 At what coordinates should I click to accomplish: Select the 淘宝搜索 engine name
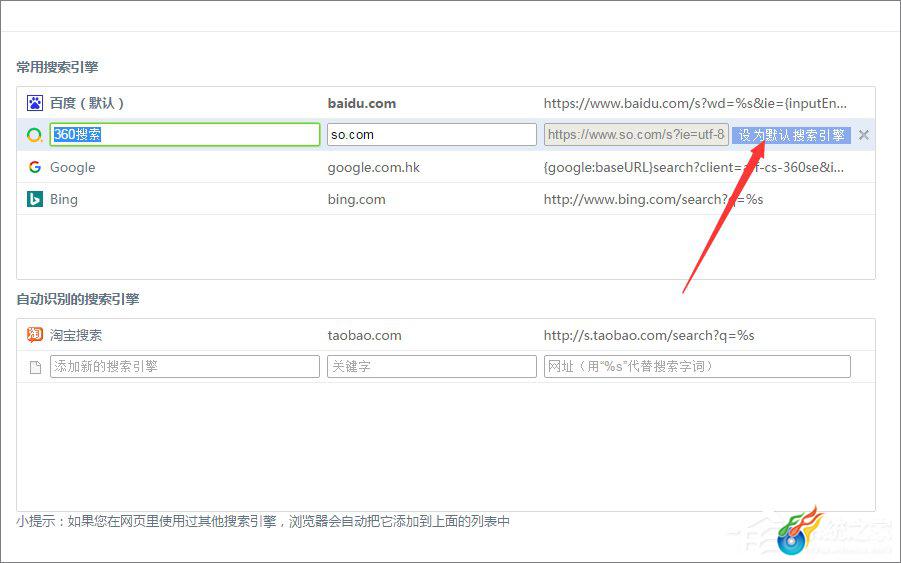pyautogui.click(x=76, y=335)
